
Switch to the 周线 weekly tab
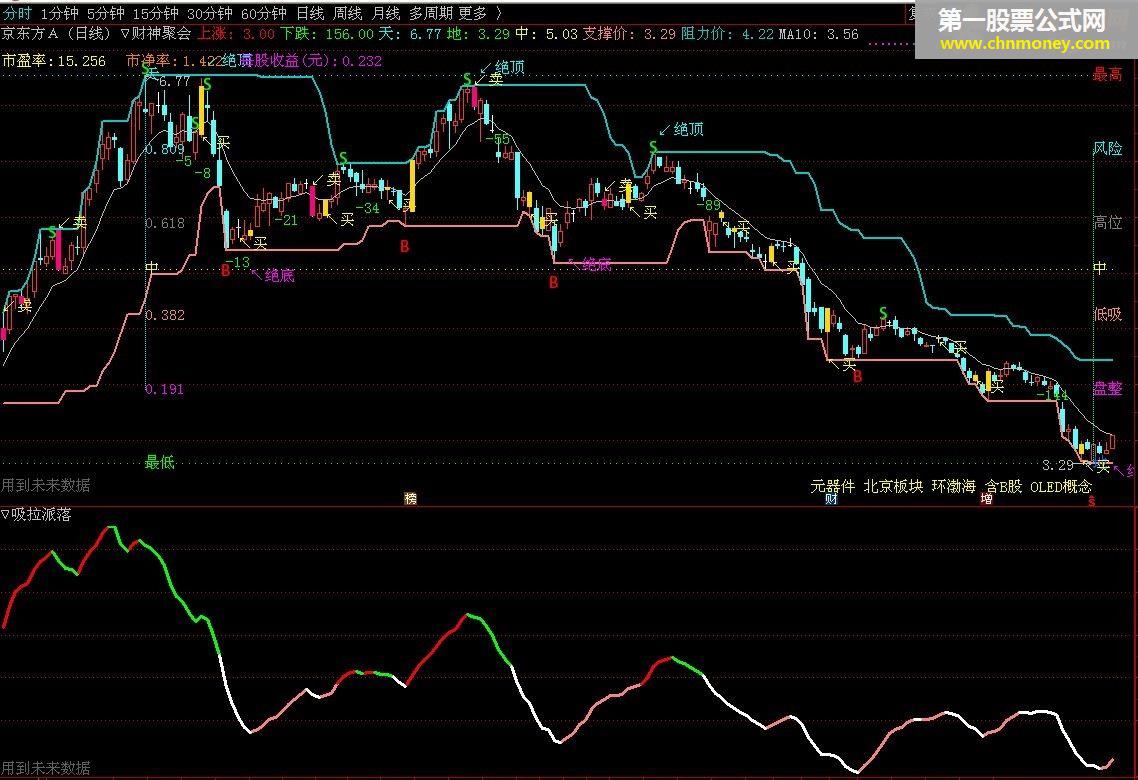[348, 13]
